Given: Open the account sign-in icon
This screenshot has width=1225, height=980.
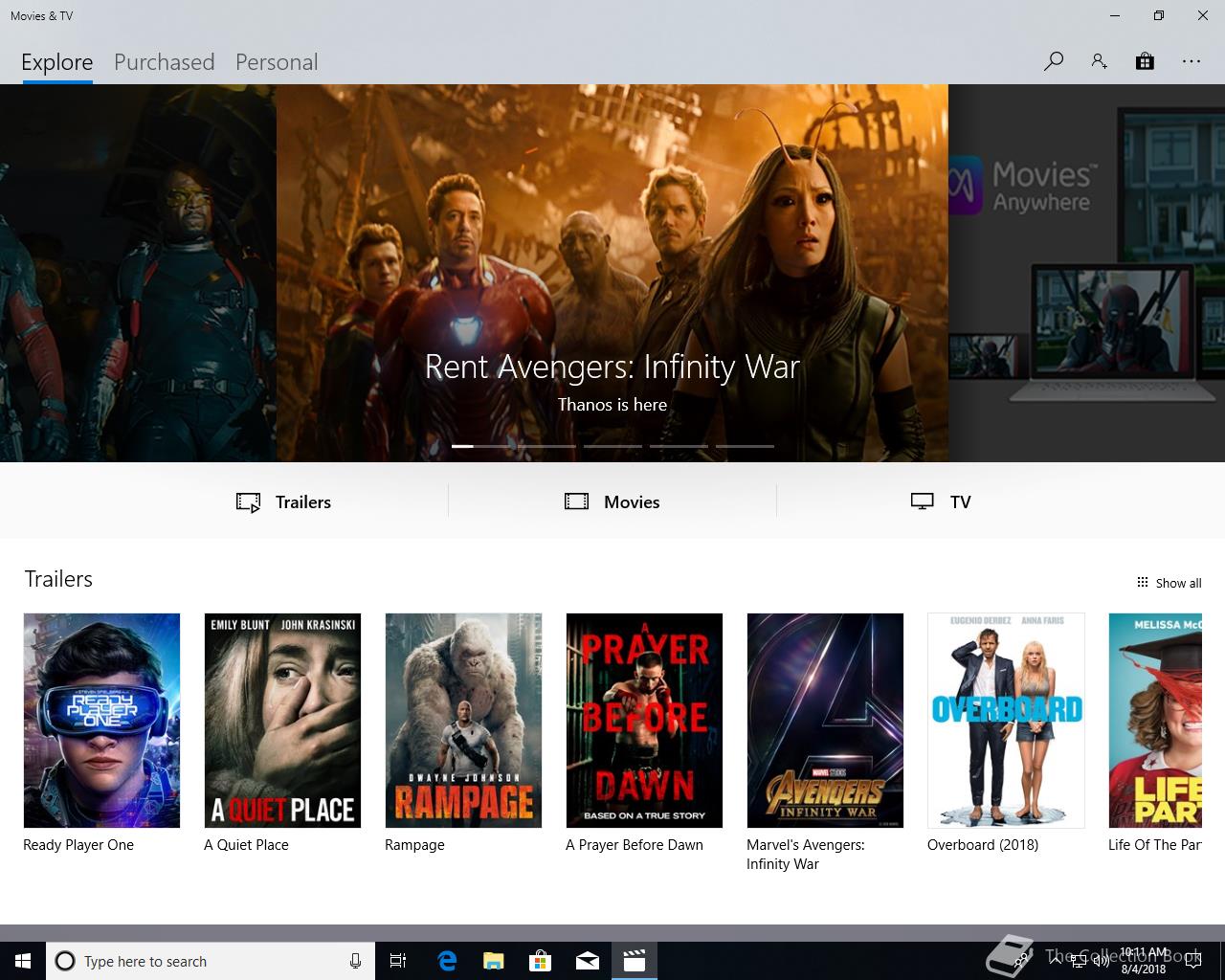Looking at the screenshot, I should click(x=1099, y=61).
